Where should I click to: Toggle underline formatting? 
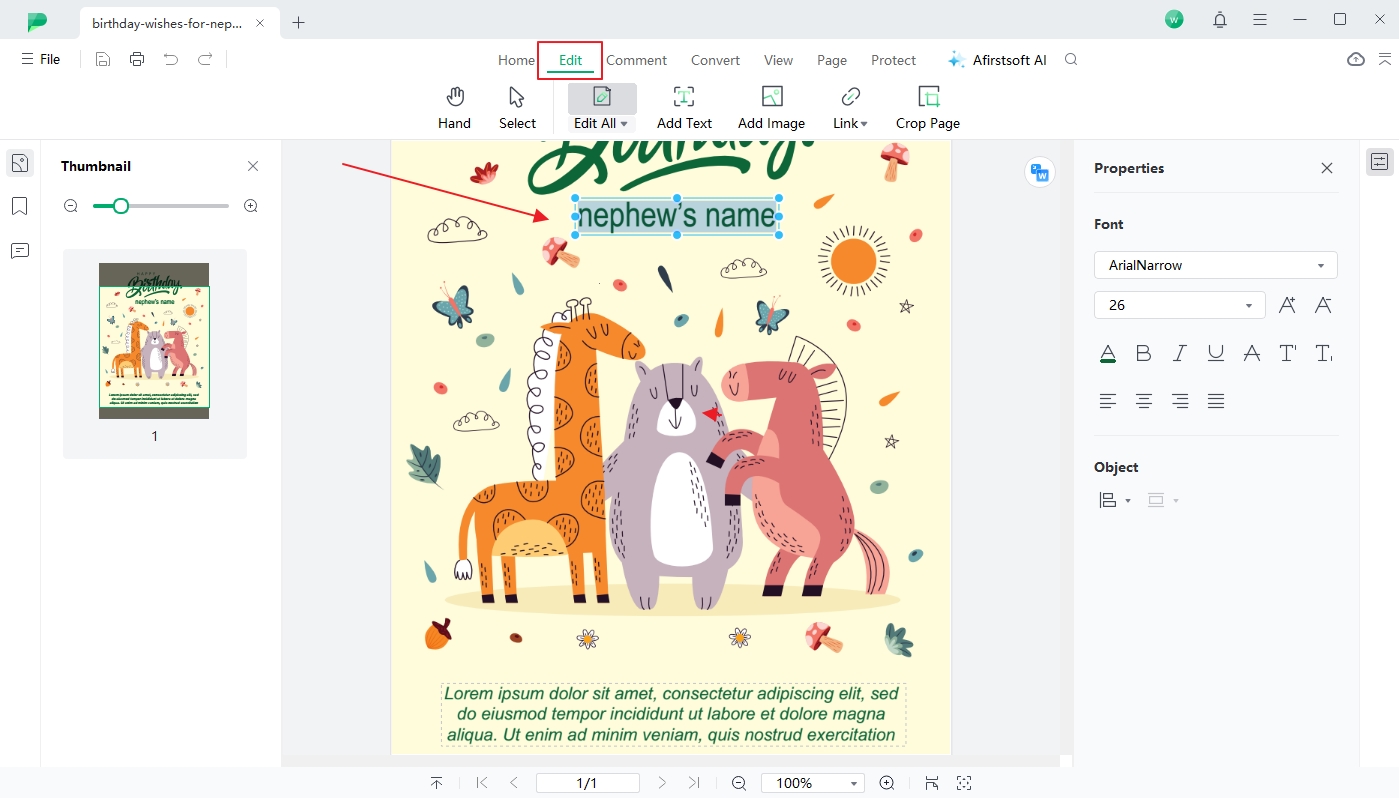(x=1216, y=353)
